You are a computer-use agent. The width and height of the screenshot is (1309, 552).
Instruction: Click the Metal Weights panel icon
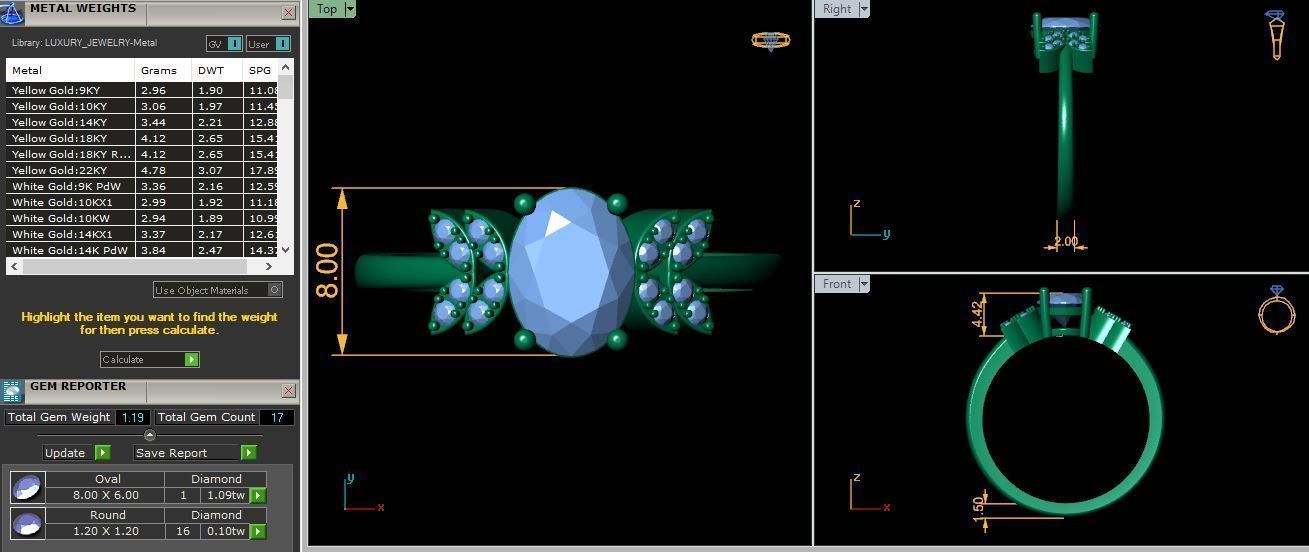tap(11, 13)
